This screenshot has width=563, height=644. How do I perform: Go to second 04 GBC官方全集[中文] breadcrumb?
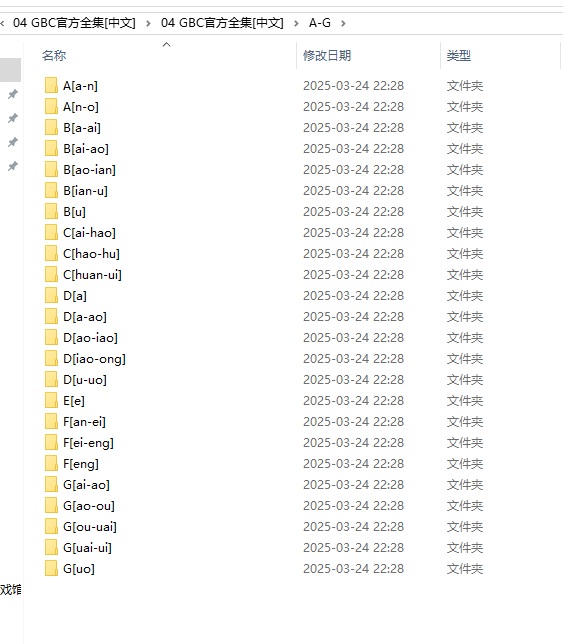tap(222, 23)
